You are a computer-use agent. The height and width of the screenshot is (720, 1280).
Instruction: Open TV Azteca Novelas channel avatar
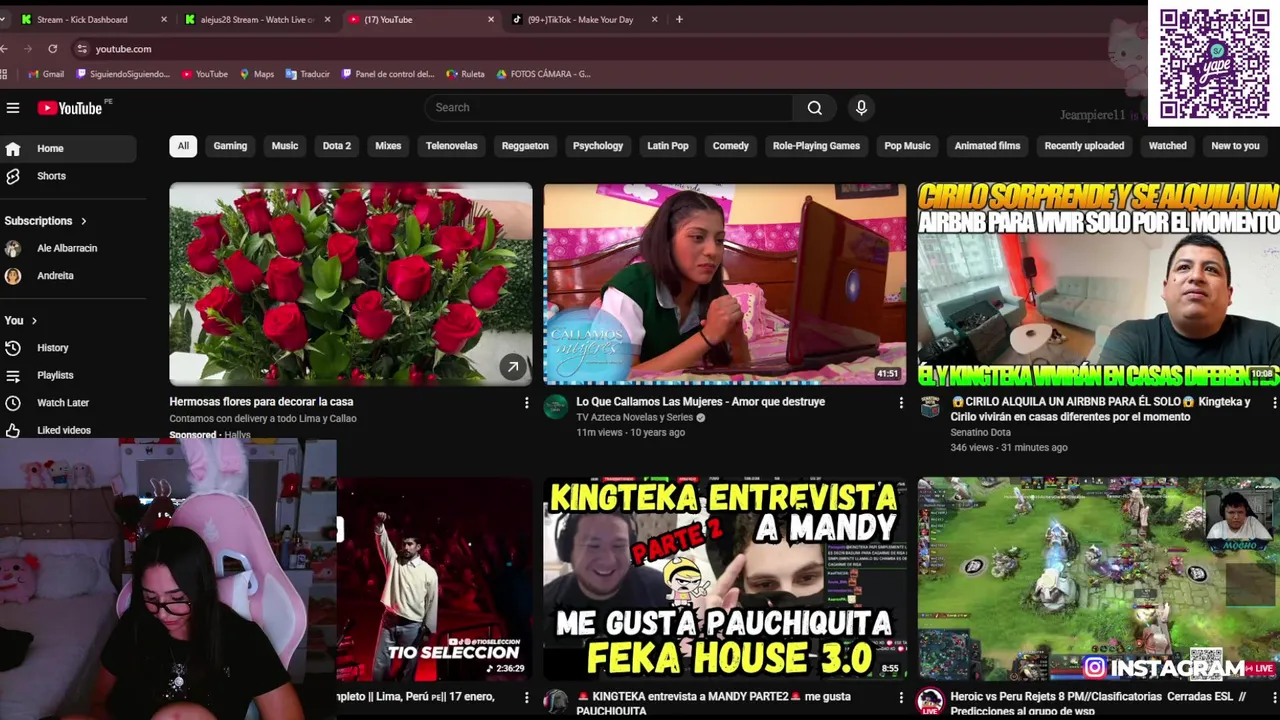pos(556,406)
